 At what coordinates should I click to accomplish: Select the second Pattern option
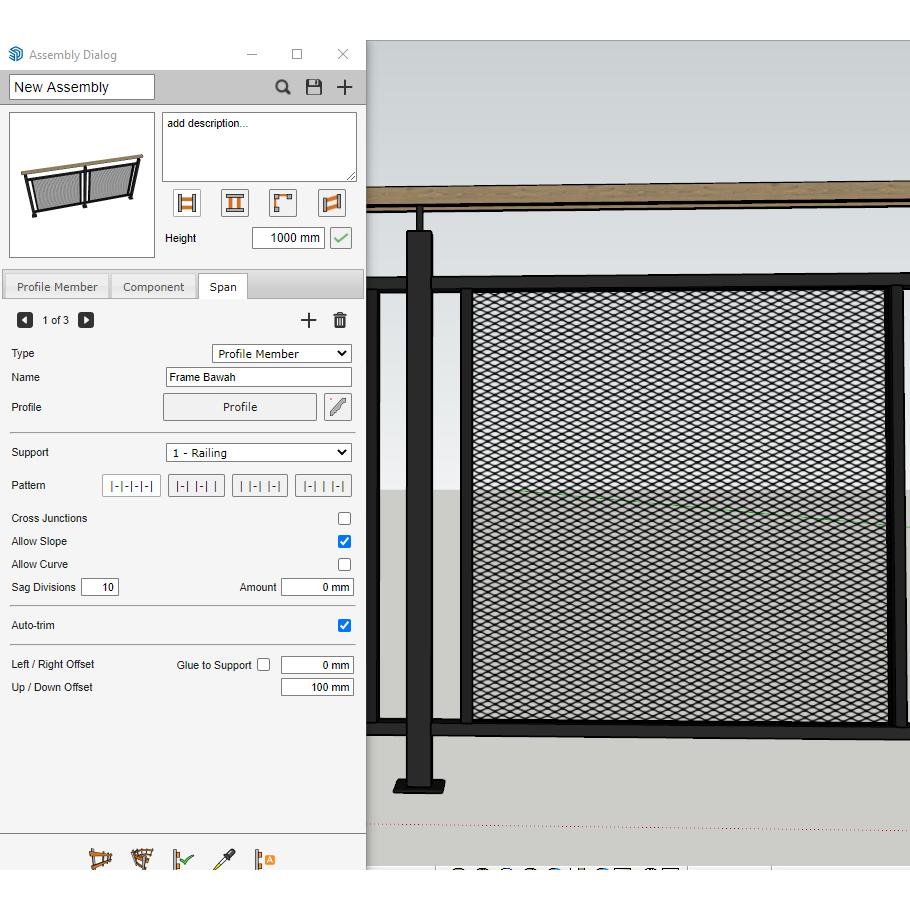point(196,485)
